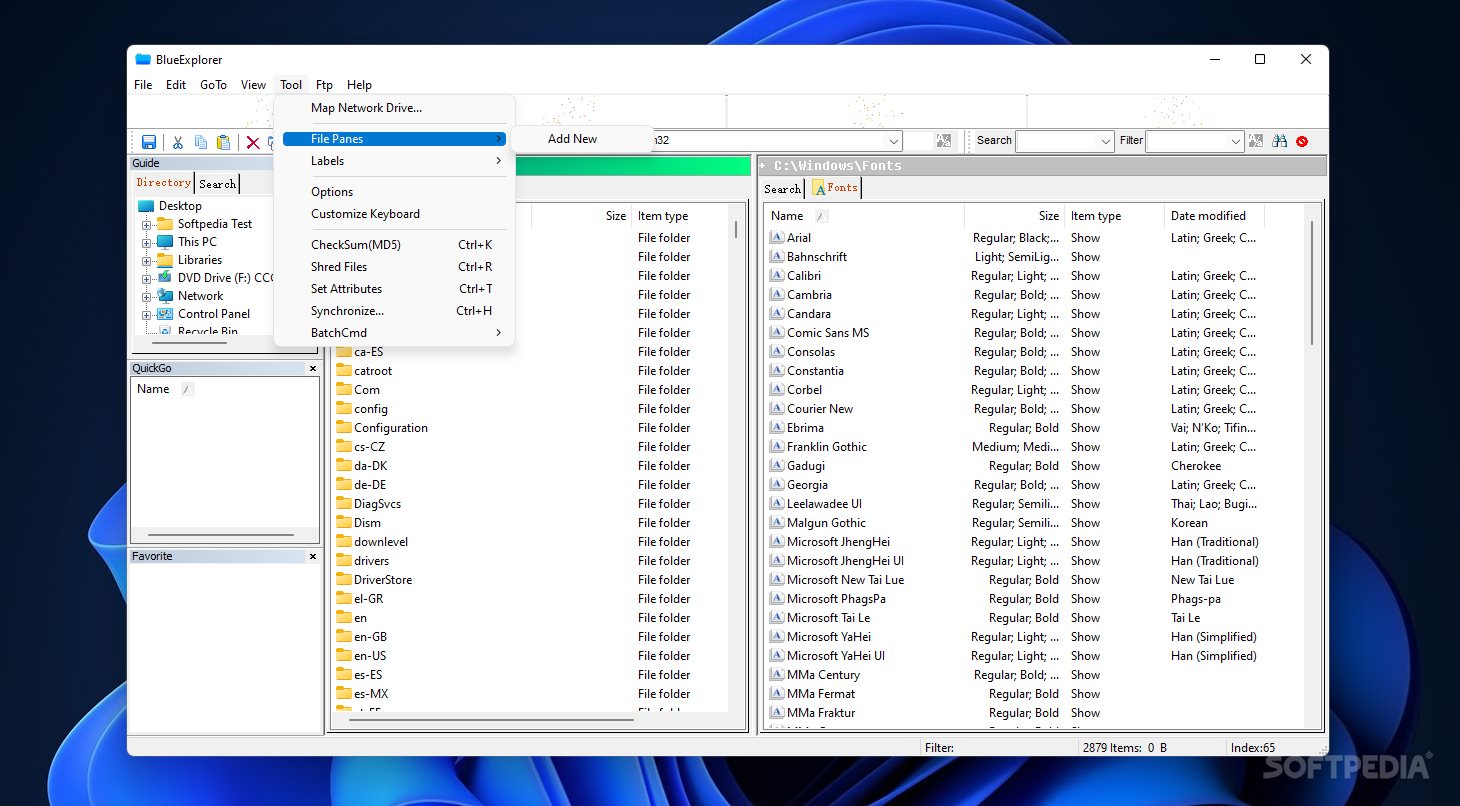Open Options from Tool menu
The height and width of the screenshot is (806, 1460).
coord(394,192)
